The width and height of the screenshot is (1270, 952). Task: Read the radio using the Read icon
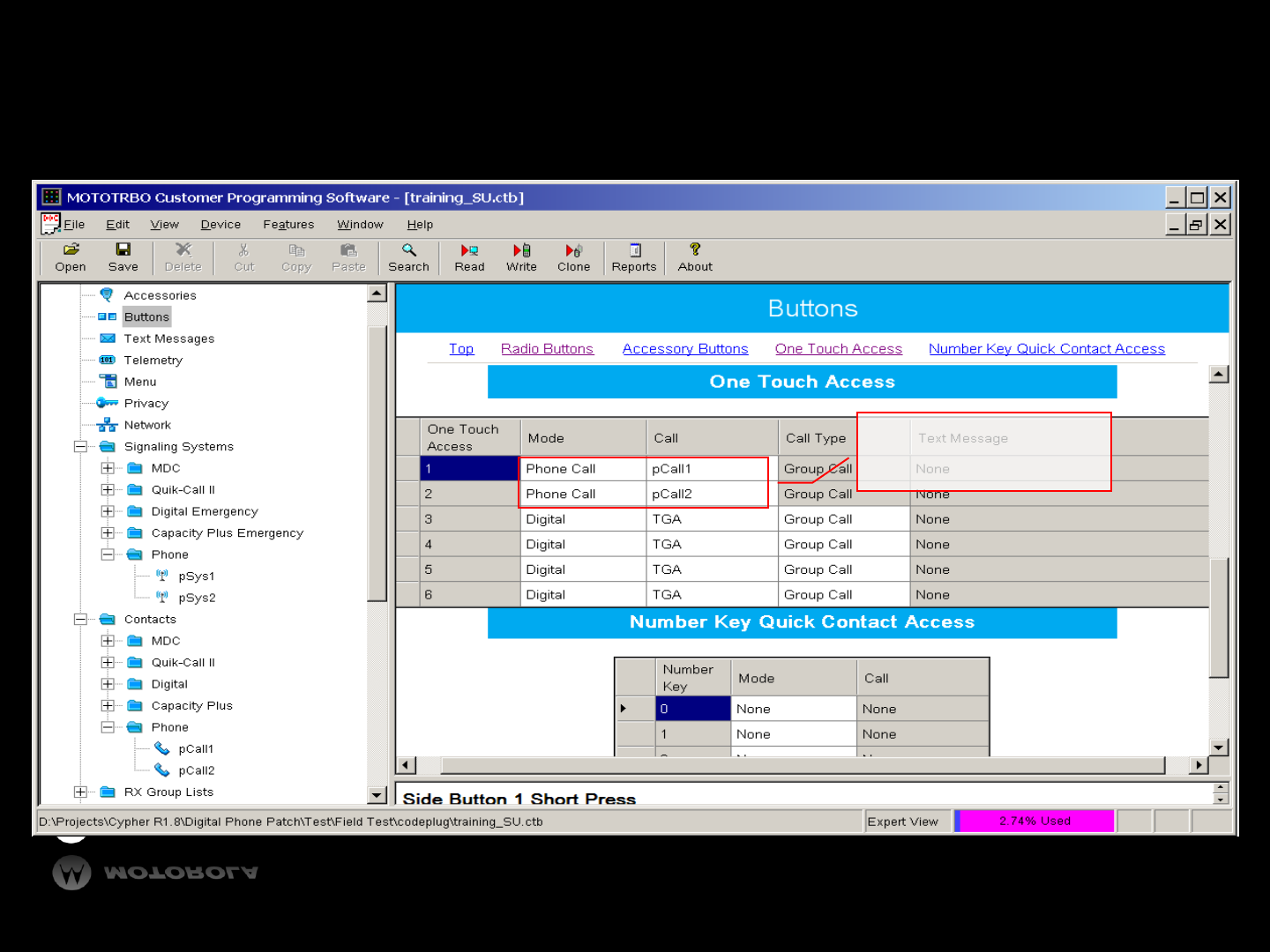469,250
